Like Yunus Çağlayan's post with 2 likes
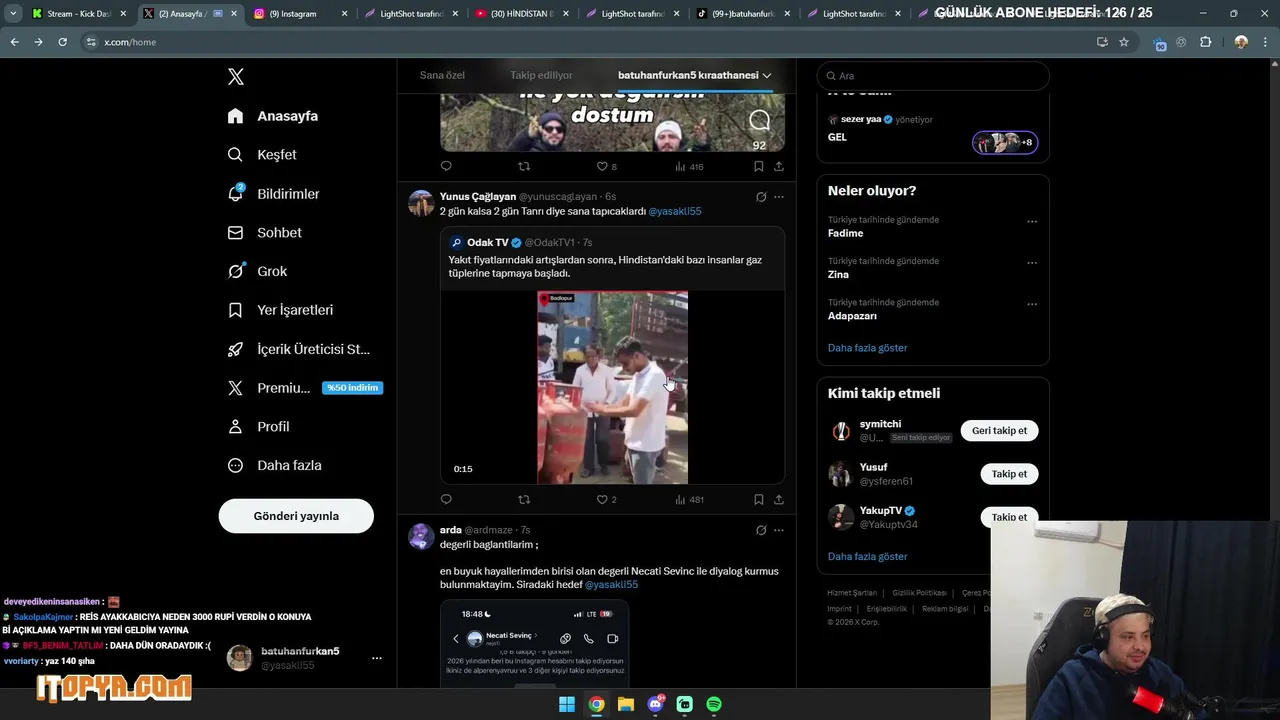This screenshot has width=1280, height=720. click(x=606, y=499)
